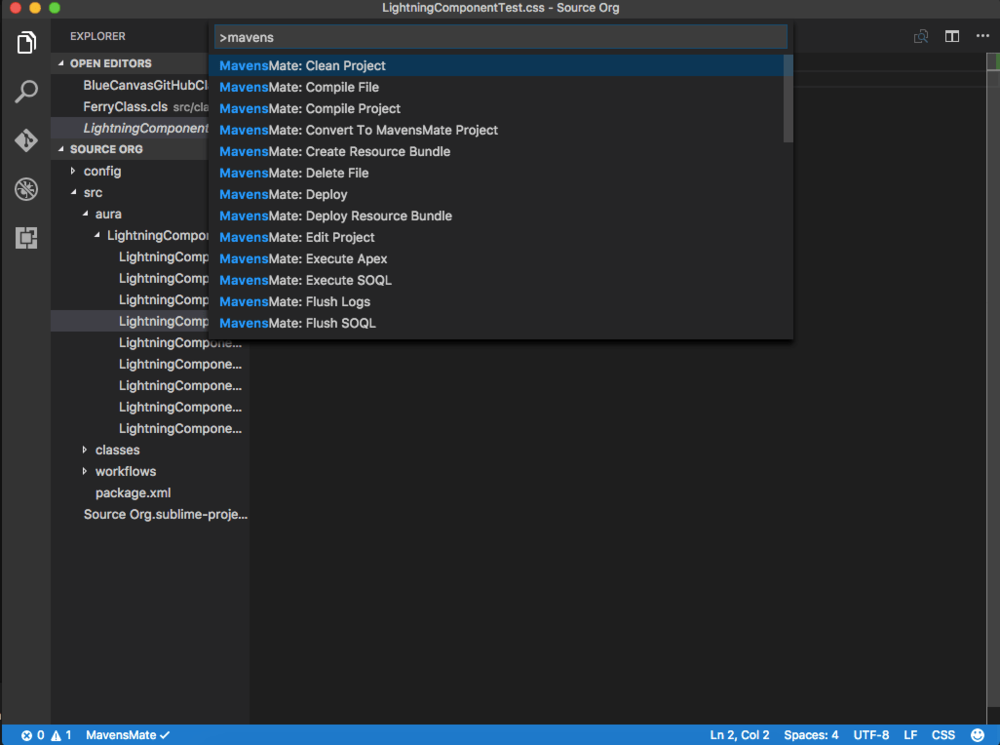Click Ln 2, Col 2 cursor position

pos(740,735)
